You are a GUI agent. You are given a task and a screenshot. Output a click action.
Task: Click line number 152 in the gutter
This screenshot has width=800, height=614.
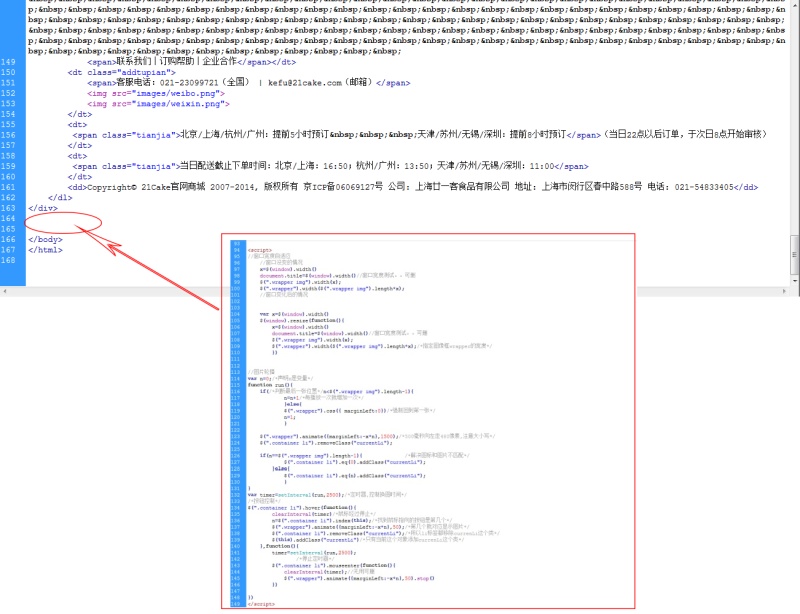[x=8, y=93]
